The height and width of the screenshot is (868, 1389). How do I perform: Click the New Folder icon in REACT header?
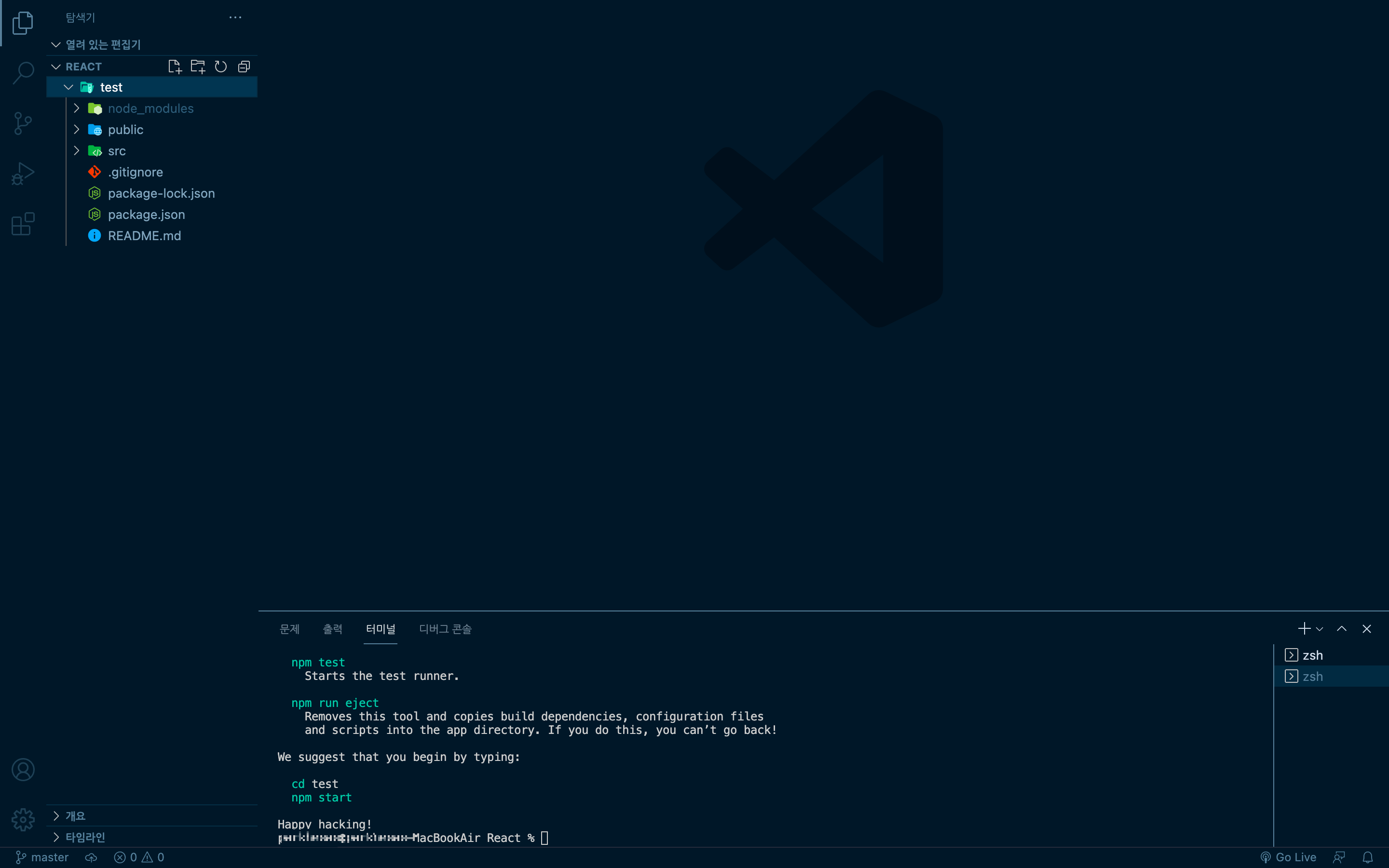198,67
